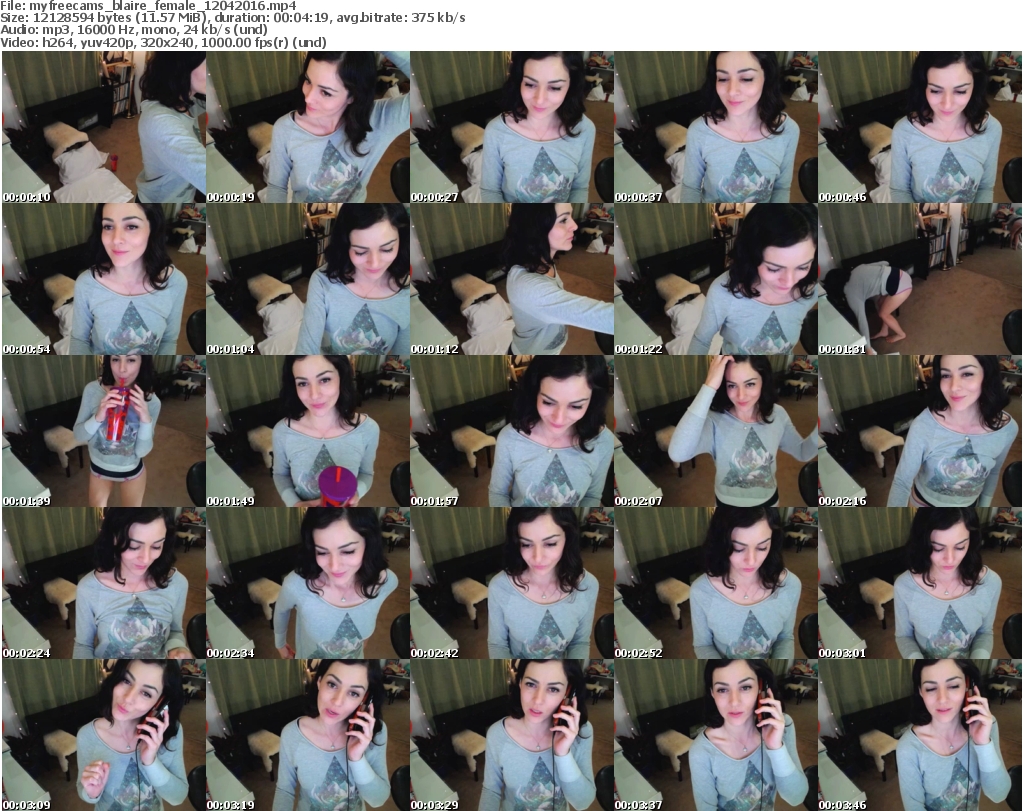The image size is (1024, 811).
Task: Click the frame stamped 00:02:24
Action: click(104, 584)
